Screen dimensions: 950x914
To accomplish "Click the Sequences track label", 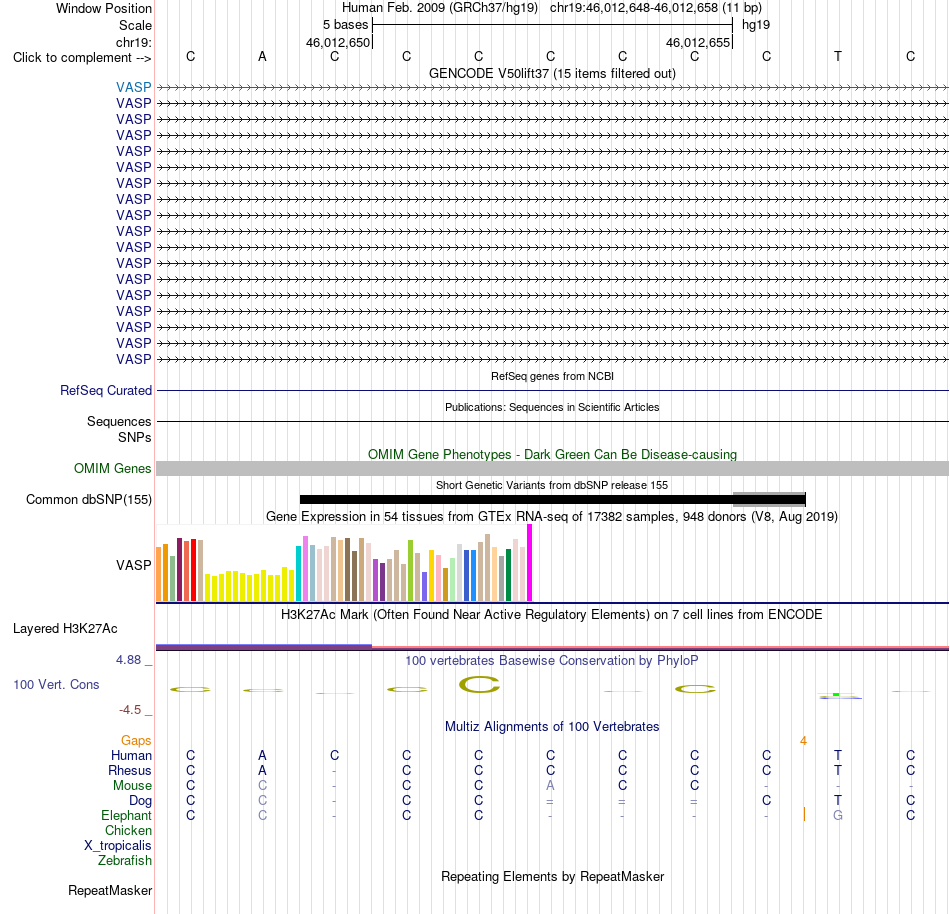I will [x=119, y=422].
